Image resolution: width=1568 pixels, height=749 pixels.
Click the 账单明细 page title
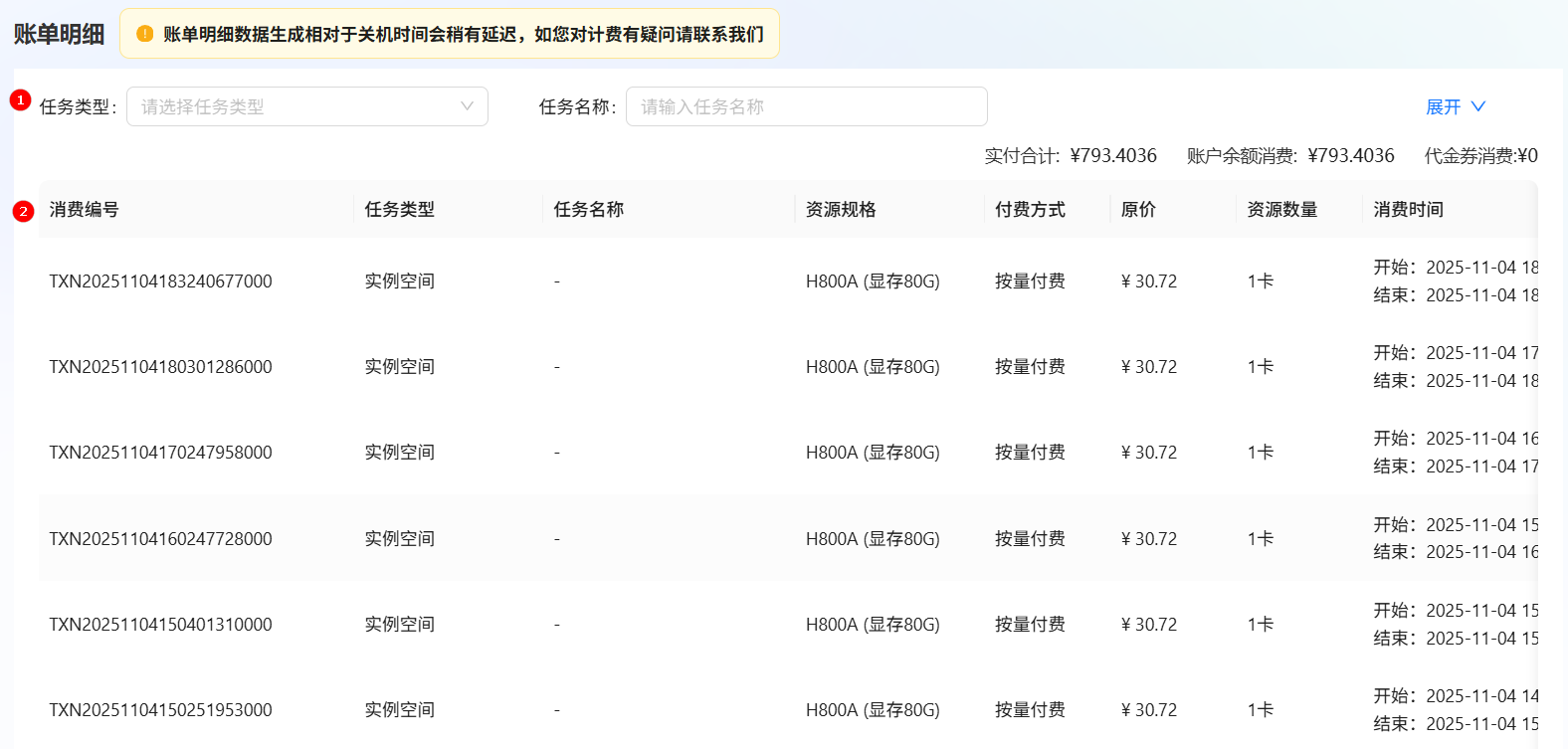point(59,34)
